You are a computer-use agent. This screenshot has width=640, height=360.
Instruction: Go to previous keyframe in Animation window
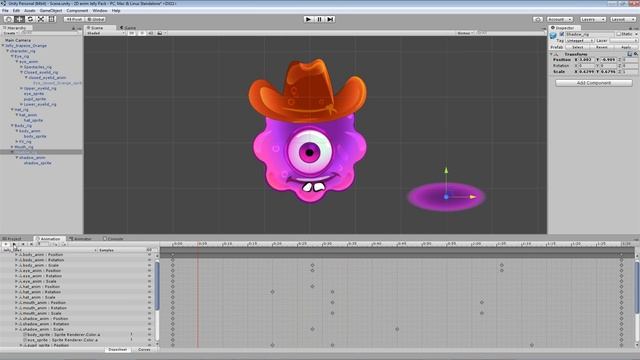(x=23, y=244)
